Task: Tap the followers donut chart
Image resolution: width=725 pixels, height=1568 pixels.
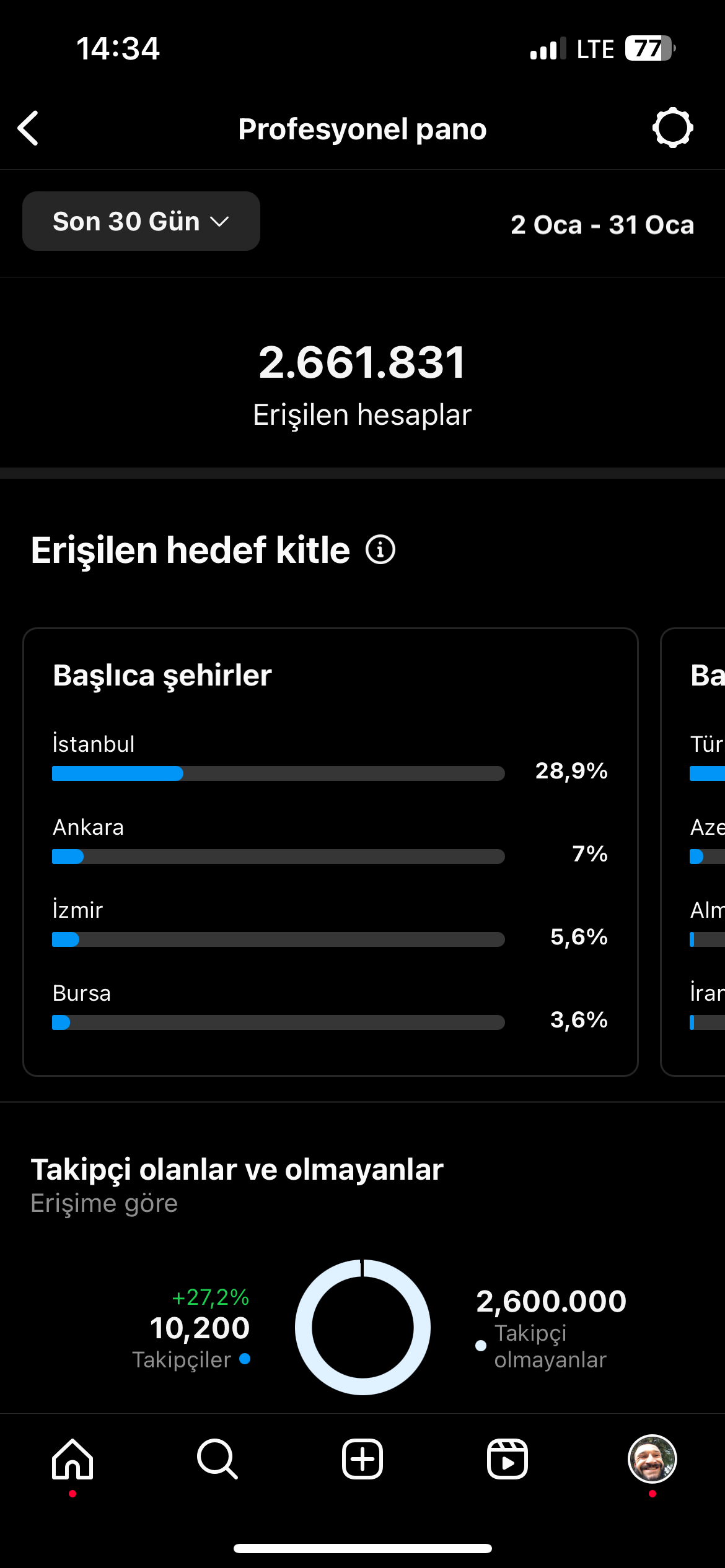Action: (362, 1327)
